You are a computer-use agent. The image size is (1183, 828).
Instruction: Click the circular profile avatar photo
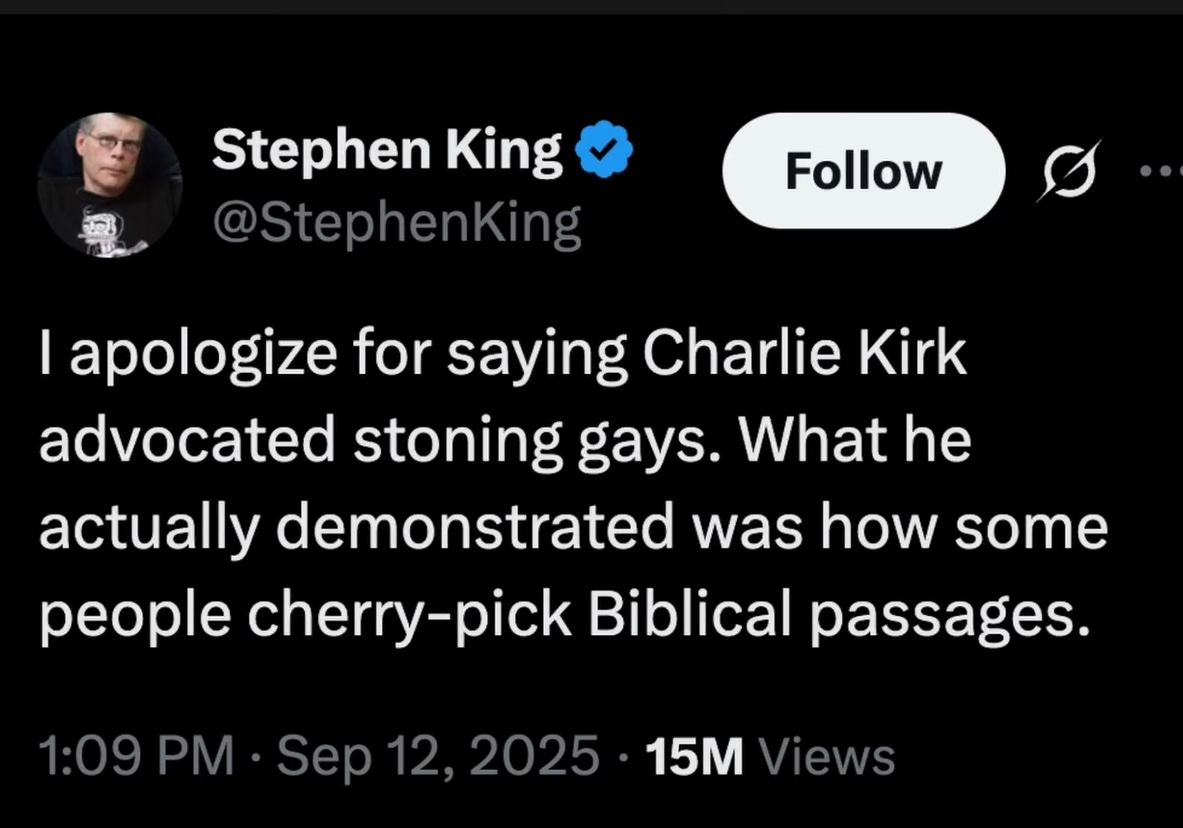(109, 185)
